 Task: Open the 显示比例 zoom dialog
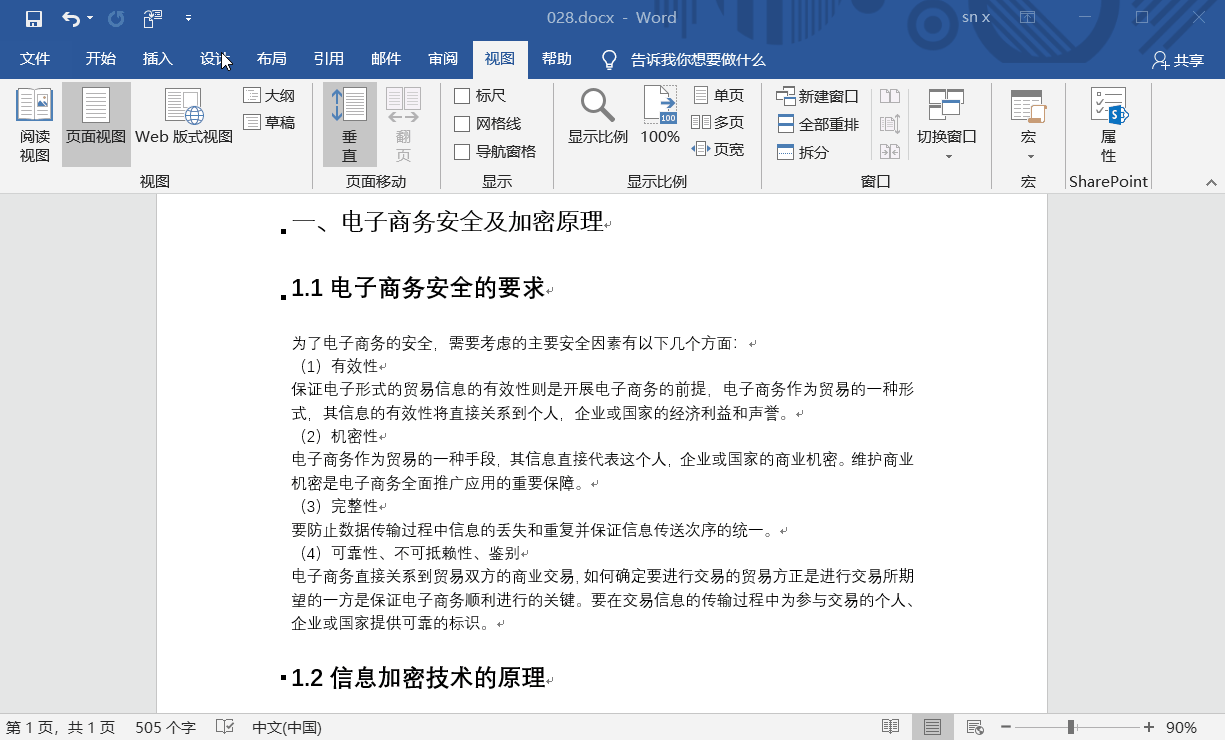pyautogui.click(x=598, y=118)
